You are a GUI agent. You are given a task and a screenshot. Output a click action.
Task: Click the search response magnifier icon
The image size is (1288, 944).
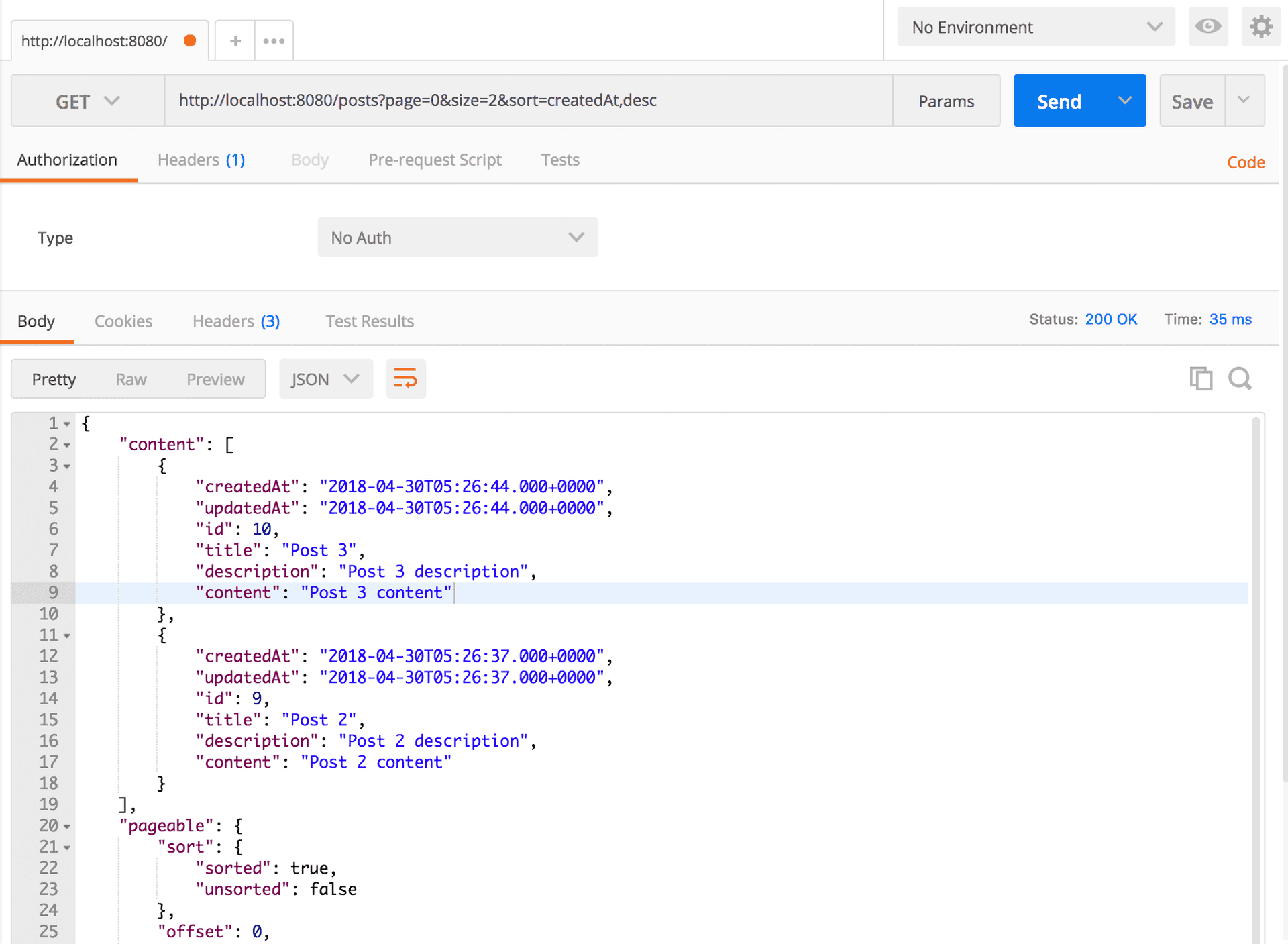click(1240, 379)
